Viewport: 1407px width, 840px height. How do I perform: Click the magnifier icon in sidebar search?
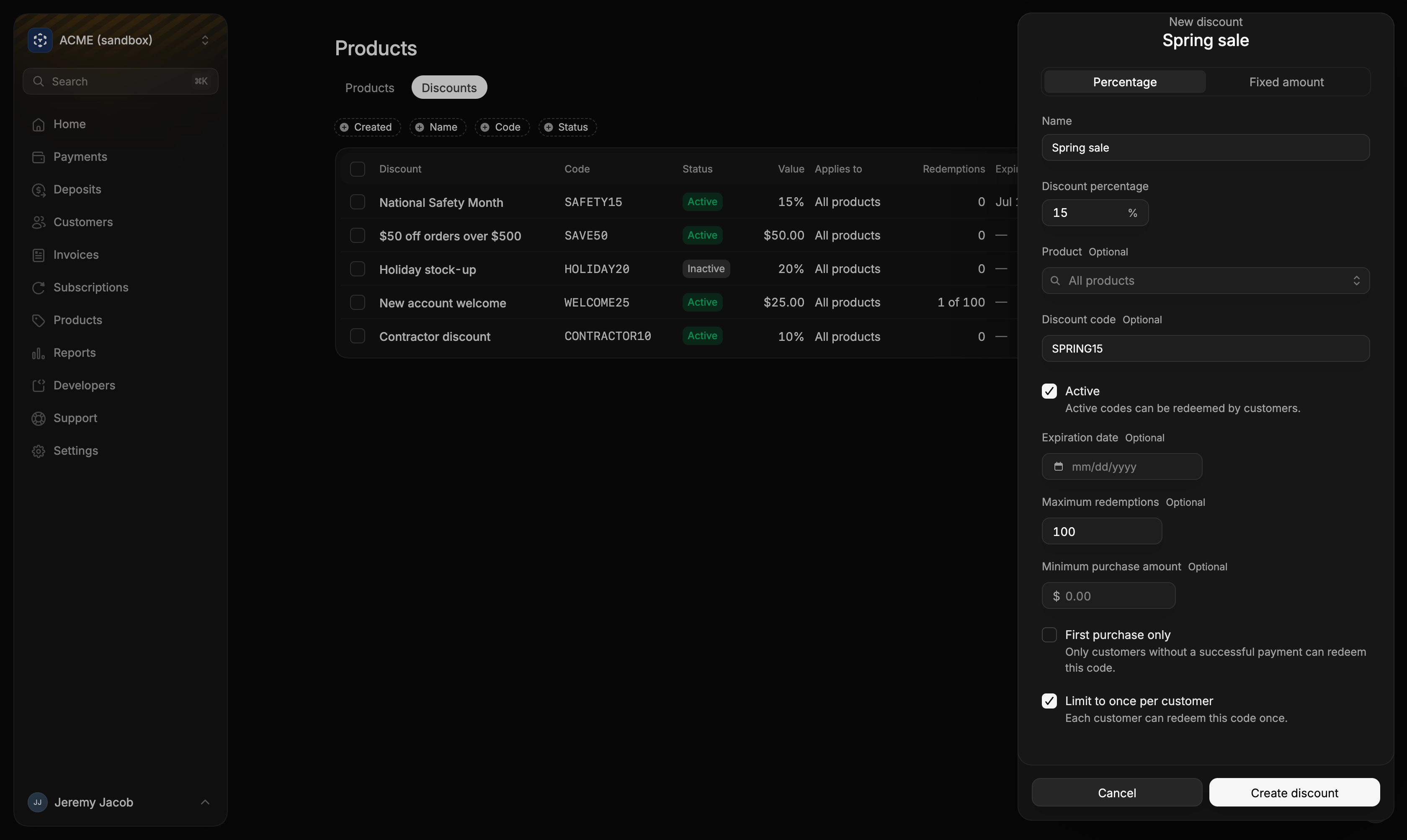click(x=38, y=82)
